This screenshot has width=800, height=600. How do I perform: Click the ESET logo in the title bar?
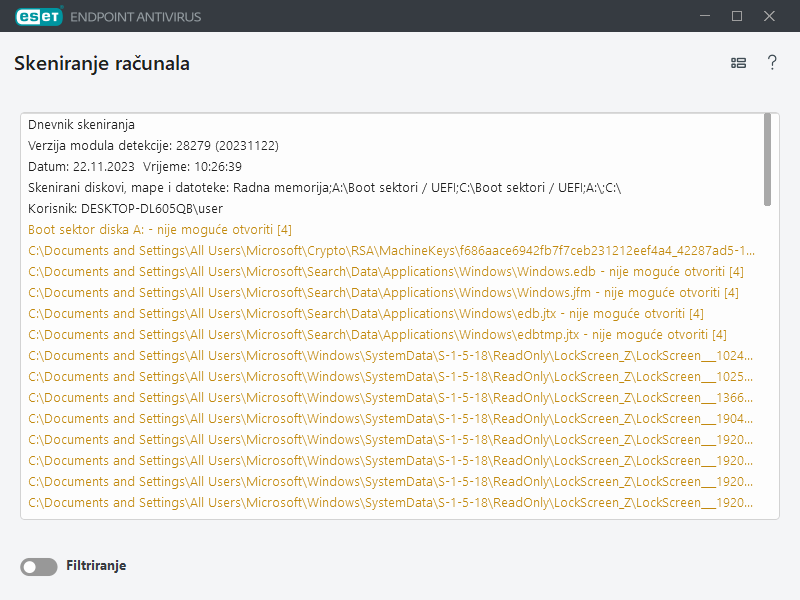pos(36,16)
